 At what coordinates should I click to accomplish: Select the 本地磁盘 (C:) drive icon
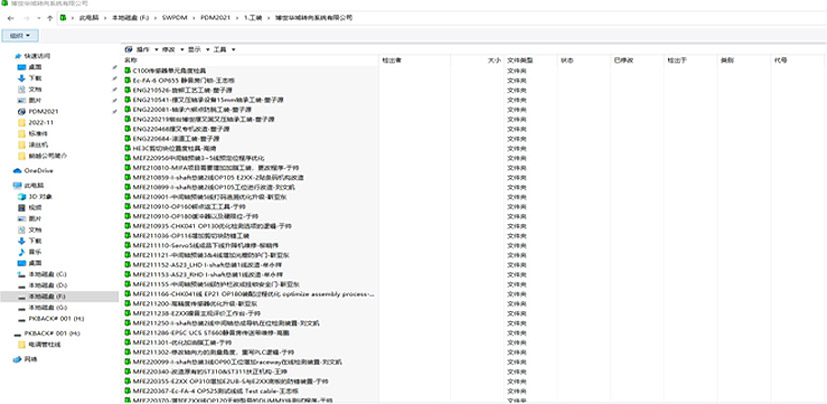[x=21, y=274]
